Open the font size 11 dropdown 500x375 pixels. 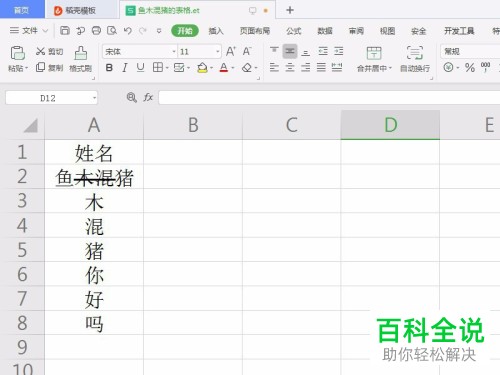217,51
